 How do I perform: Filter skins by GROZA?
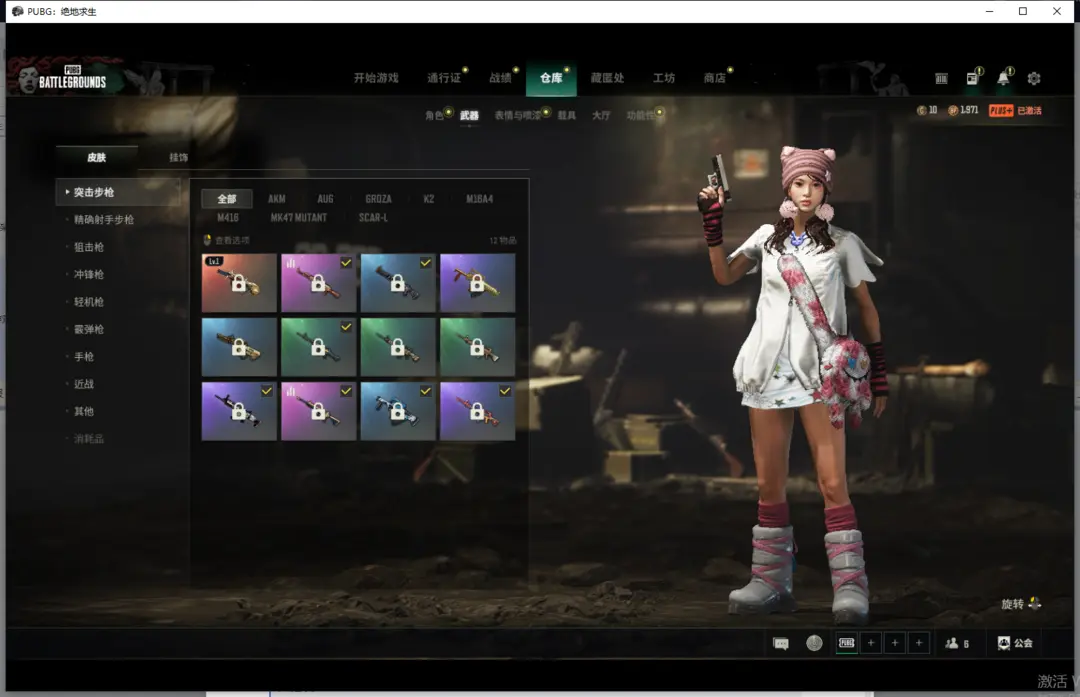click(379, 199)
